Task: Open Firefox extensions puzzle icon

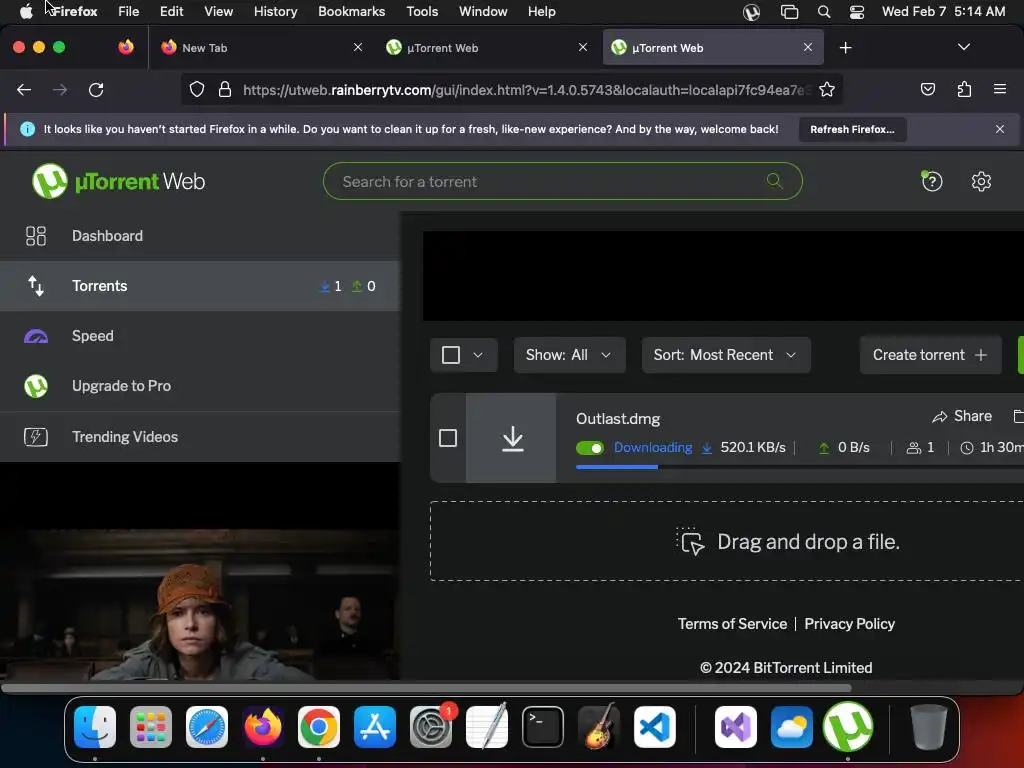Action: 964,89
